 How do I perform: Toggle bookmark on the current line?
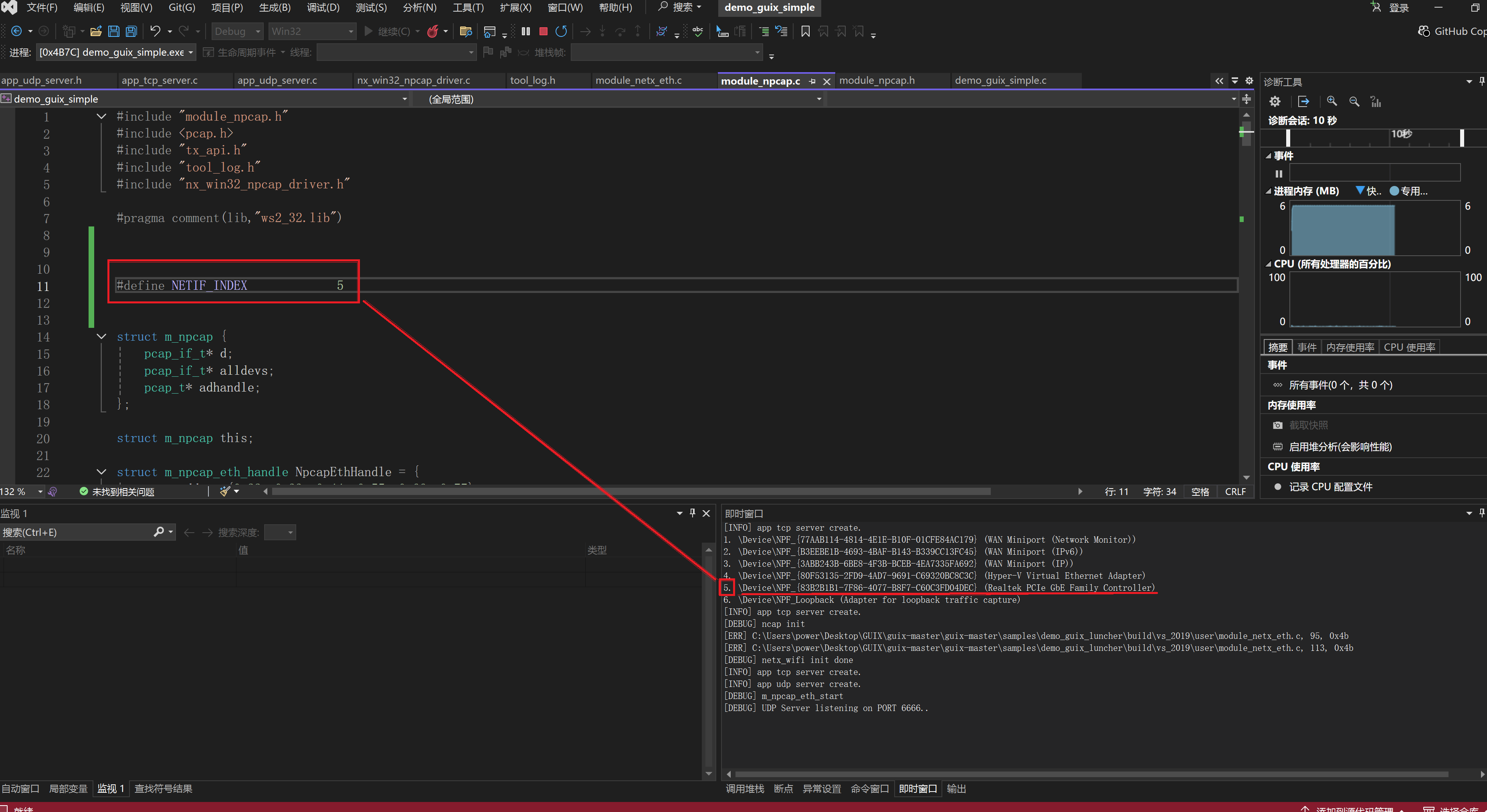805,31
